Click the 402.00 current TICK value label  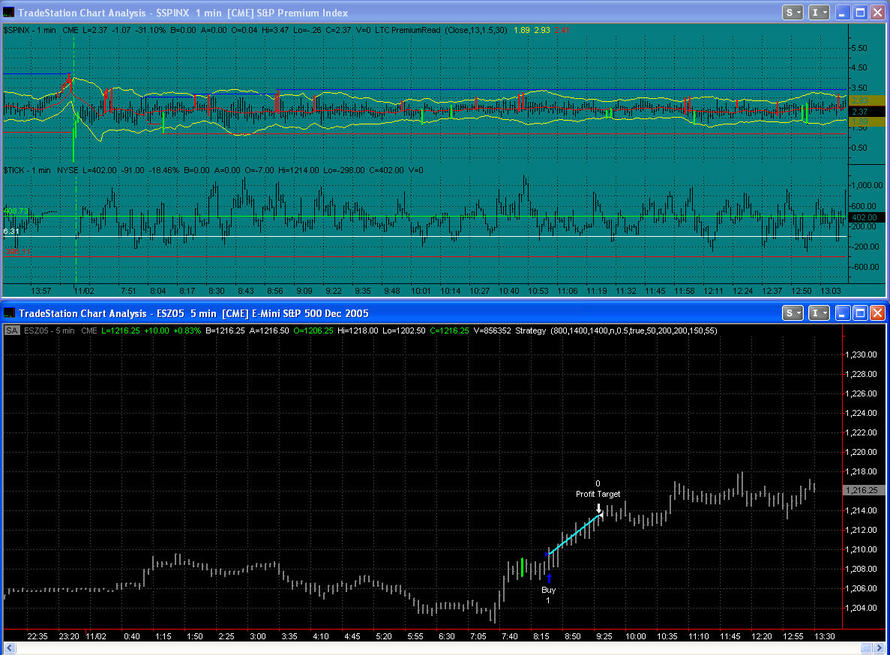click(865, 217)
